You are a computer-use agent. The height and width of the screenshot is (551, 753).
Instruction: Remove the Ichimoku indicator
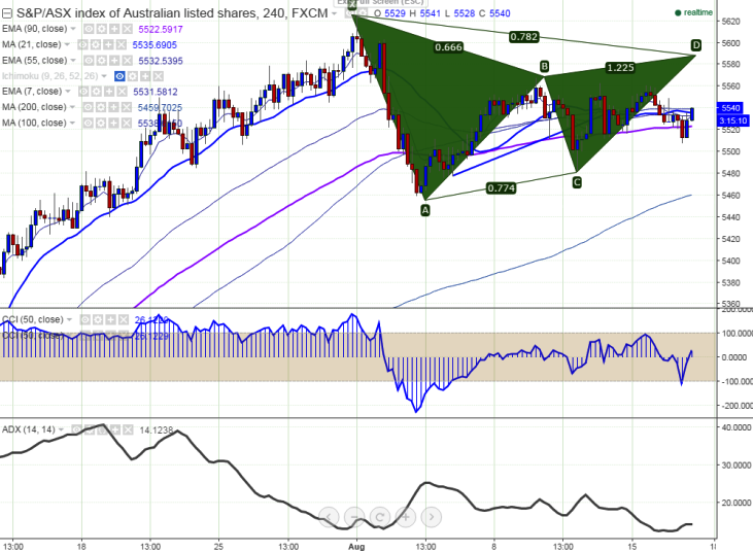tap(158, 76)
